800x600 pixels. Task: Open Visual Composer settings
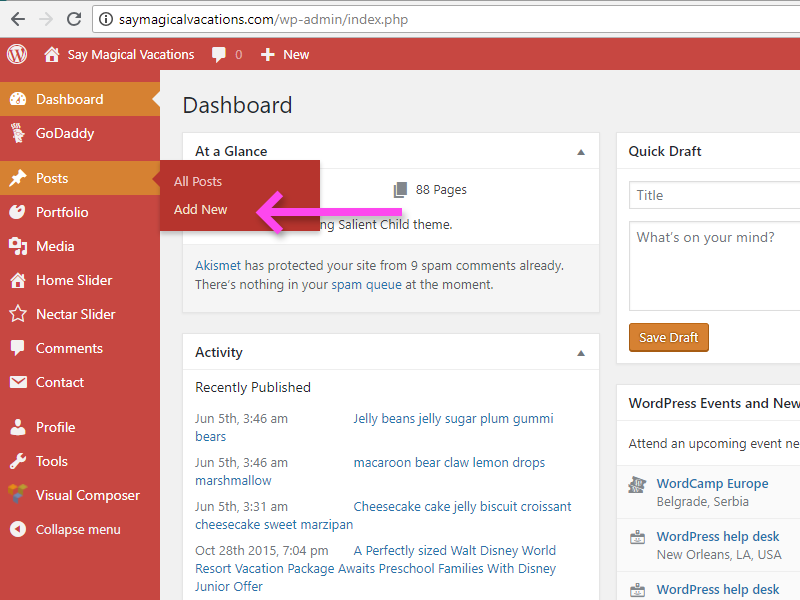click(x=80, y=495)
